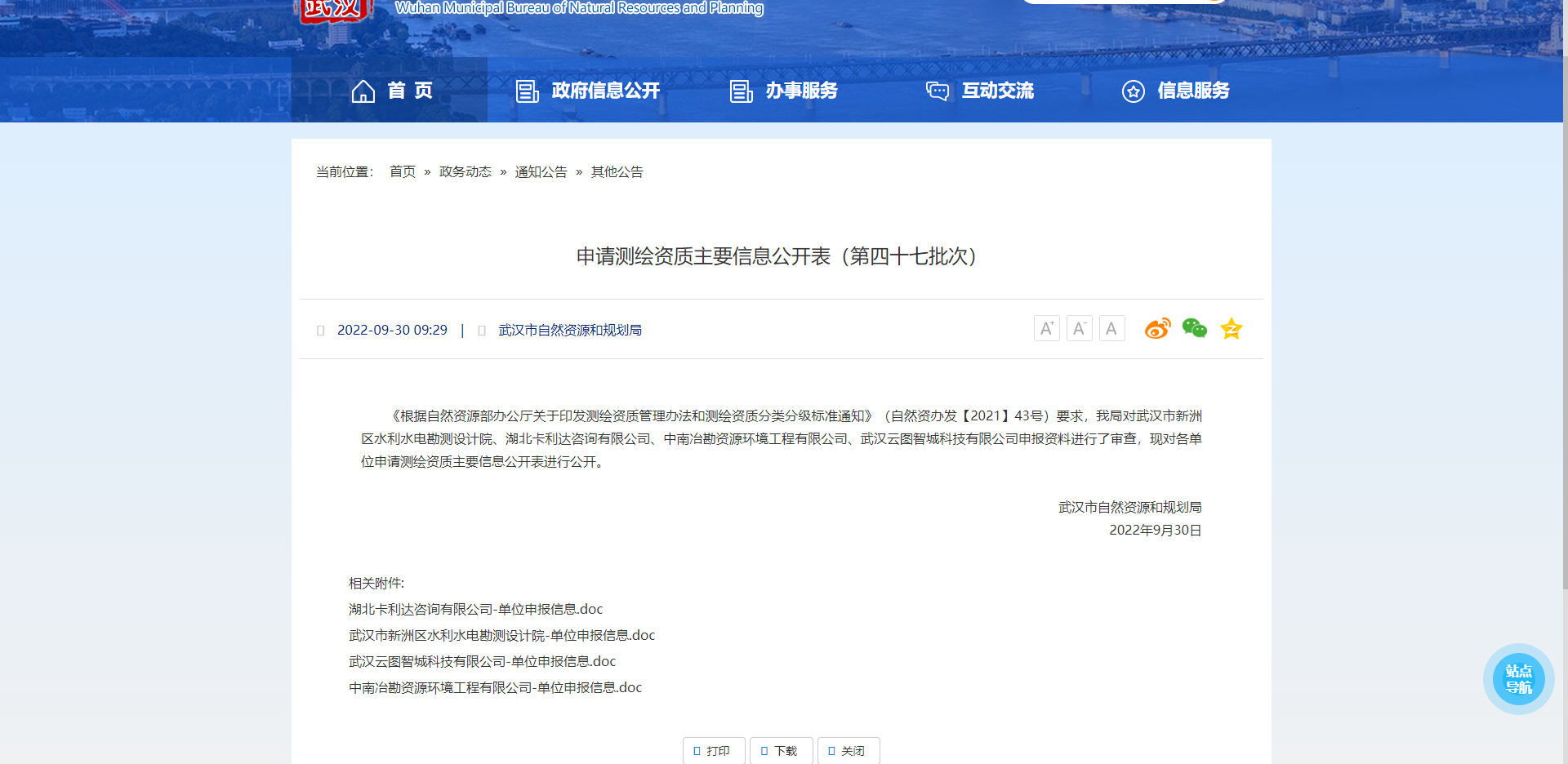Open the 通知公告 breadcrumb link
This screenshot has height=764, width=1568.
point(541,171)
